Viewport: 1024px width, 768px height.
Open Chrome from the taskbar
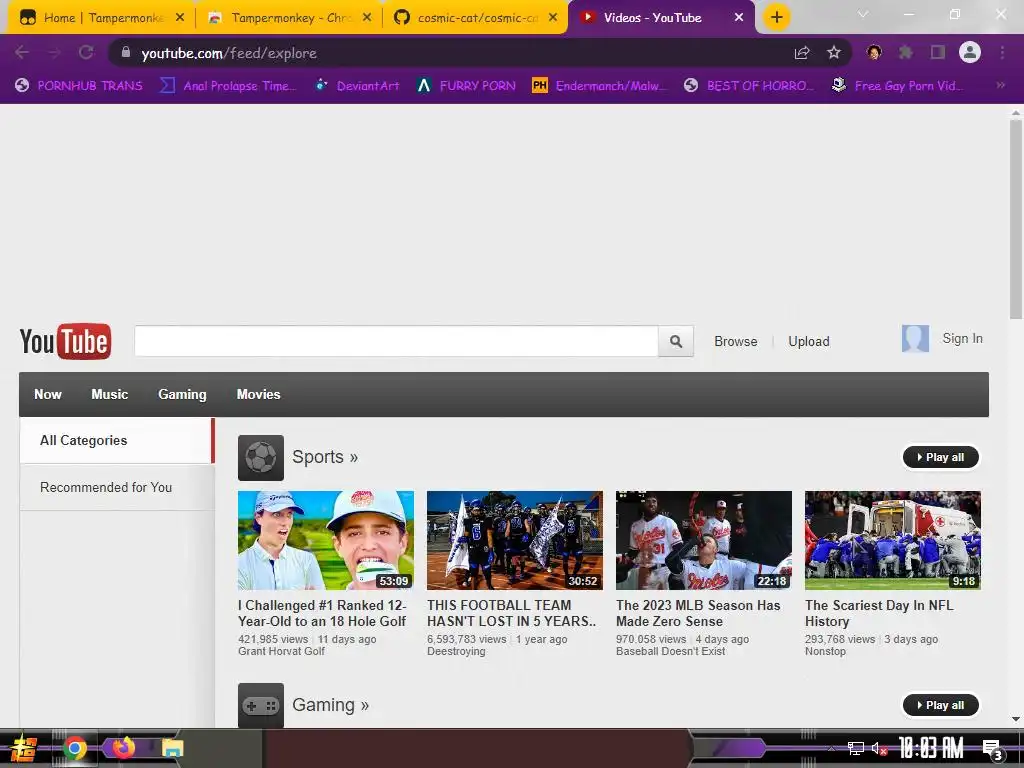click(75, 748)
